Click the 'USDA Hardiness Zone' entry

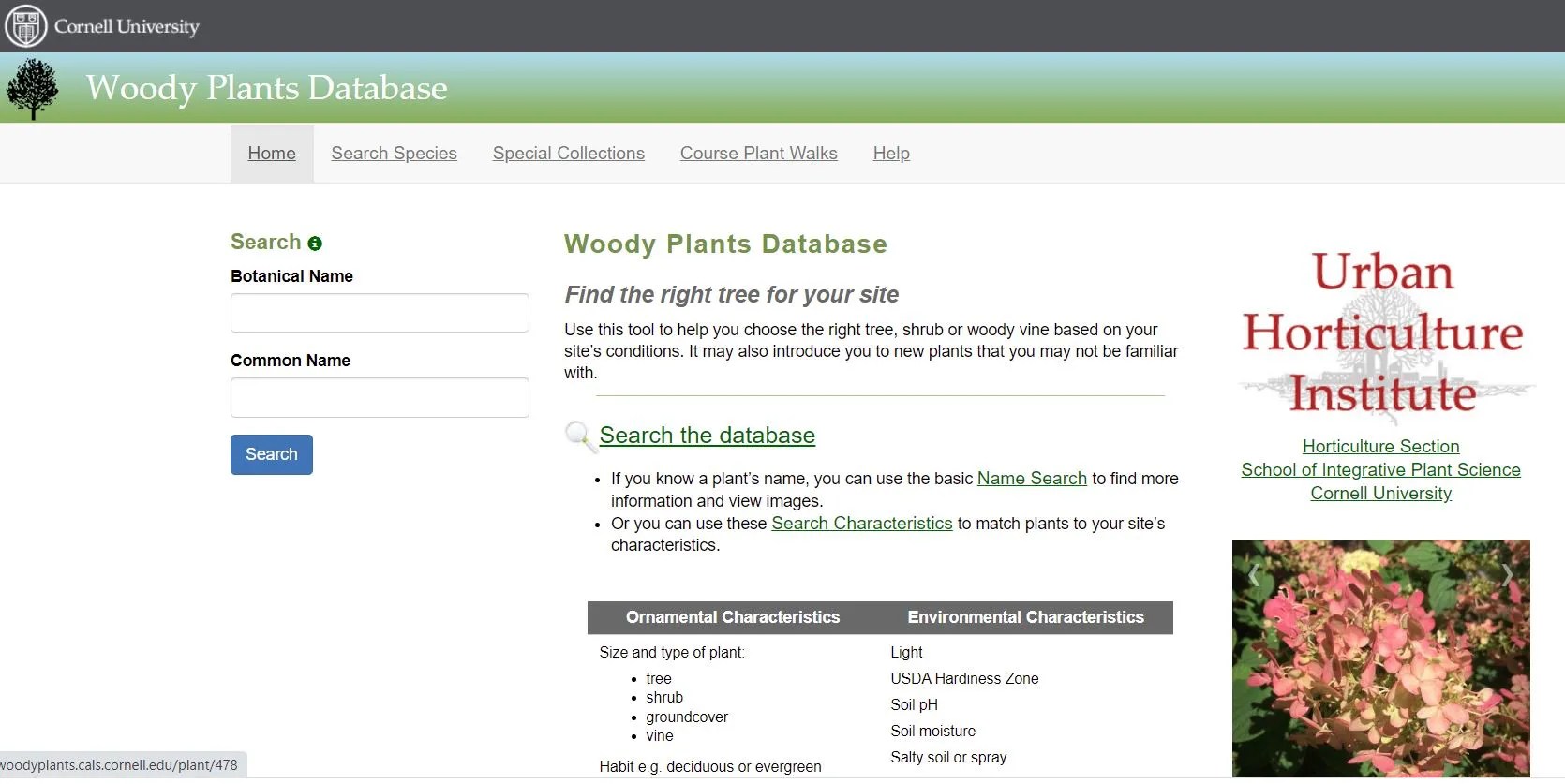(964, 679)
